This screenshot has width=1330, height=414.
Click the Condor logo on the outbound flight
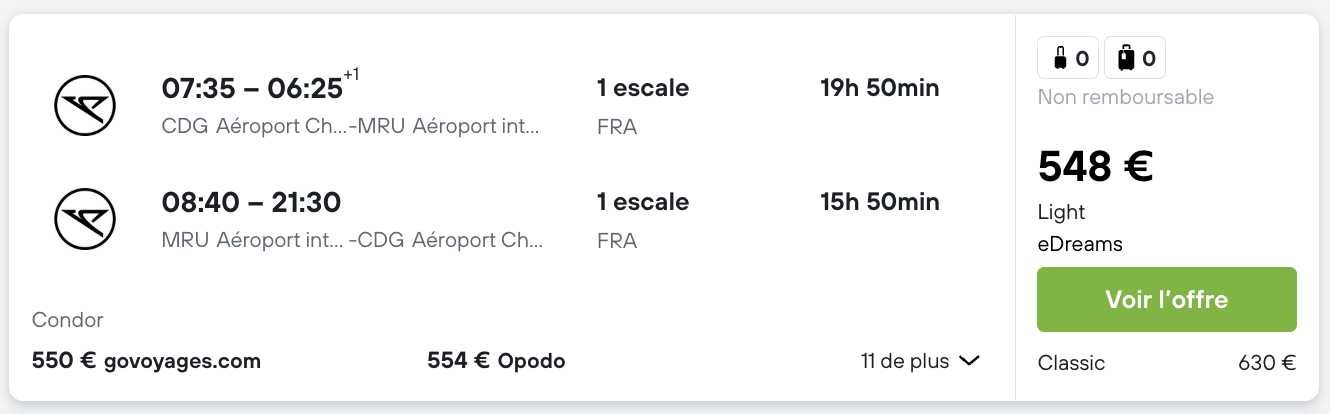[85, 105]
